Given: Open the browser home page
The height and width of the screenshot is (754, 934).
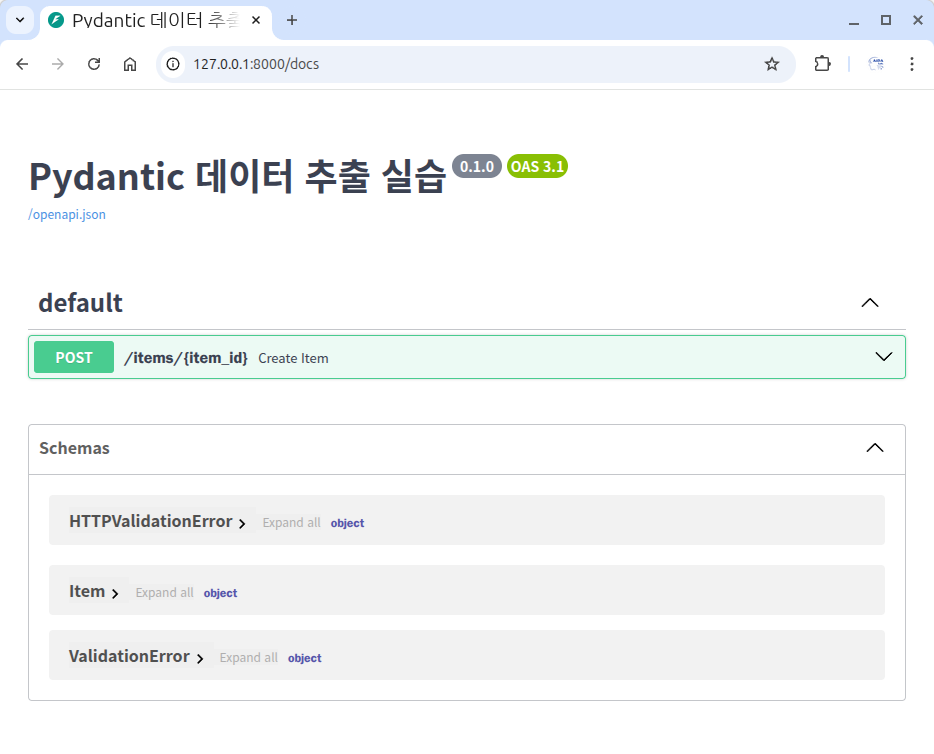Looking at the screenshot, I should point(130,64).
